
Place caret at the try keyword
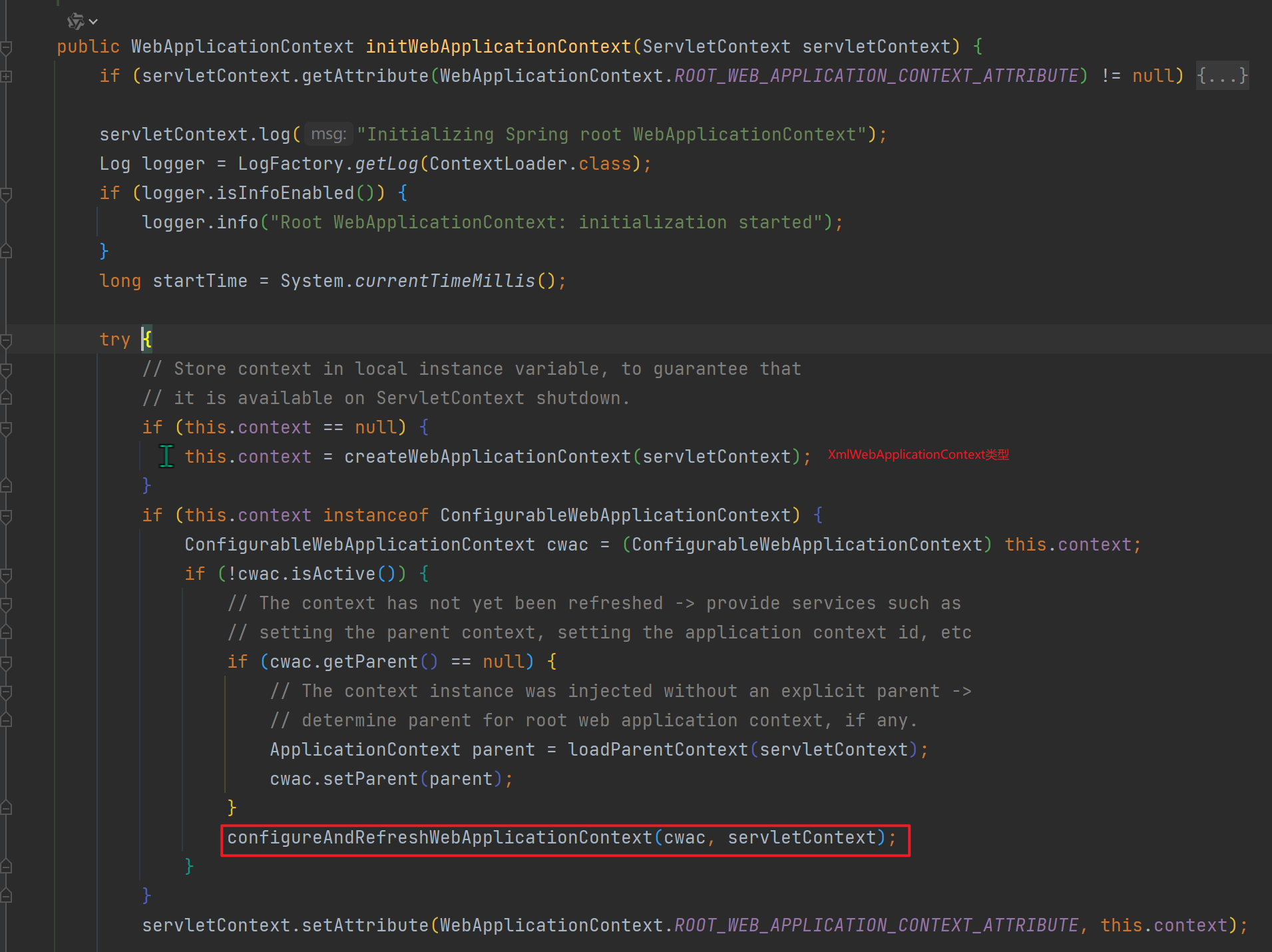click(x=115, y=340)
